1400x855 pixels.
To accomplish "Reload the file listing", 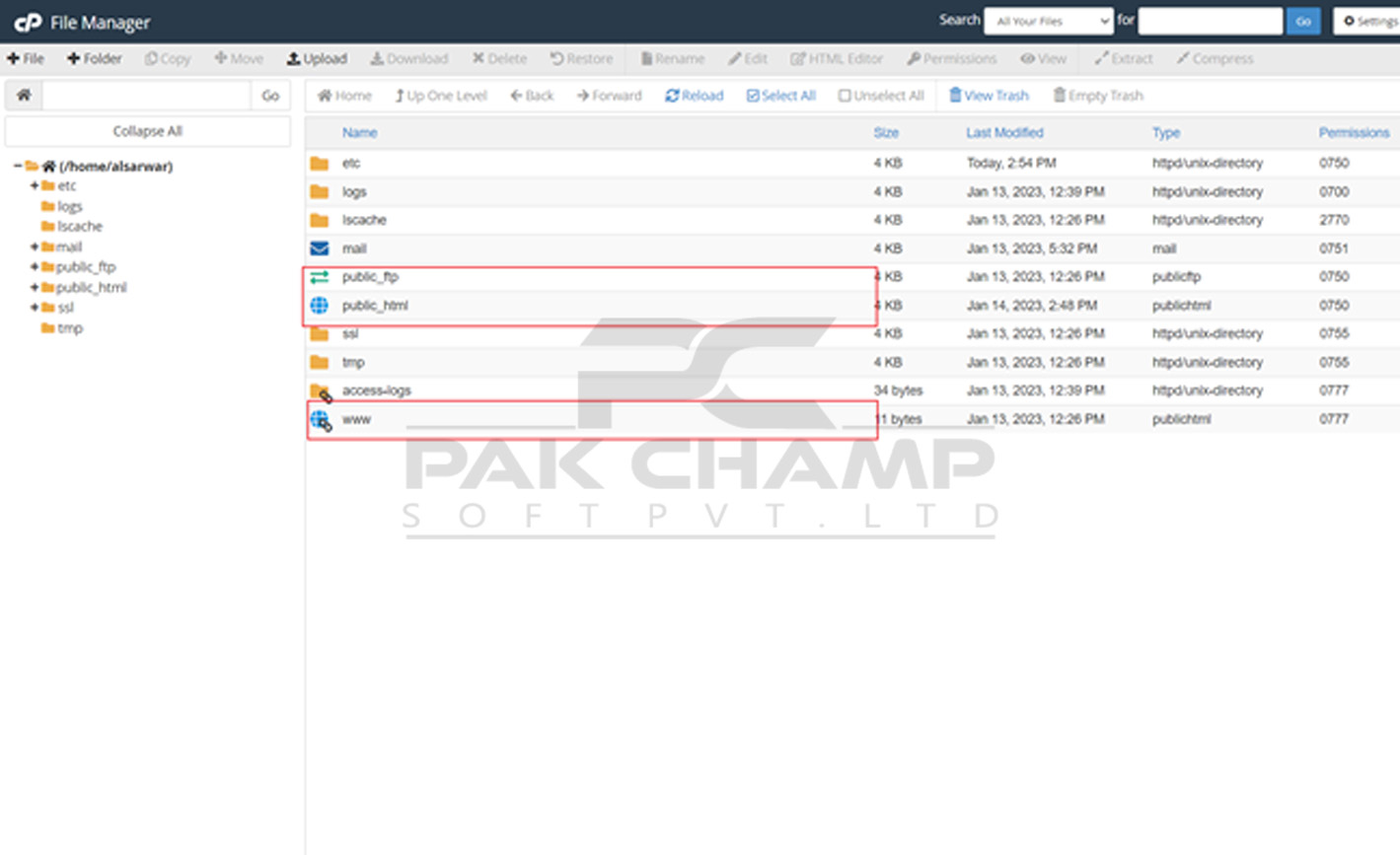I will point(695,96).
